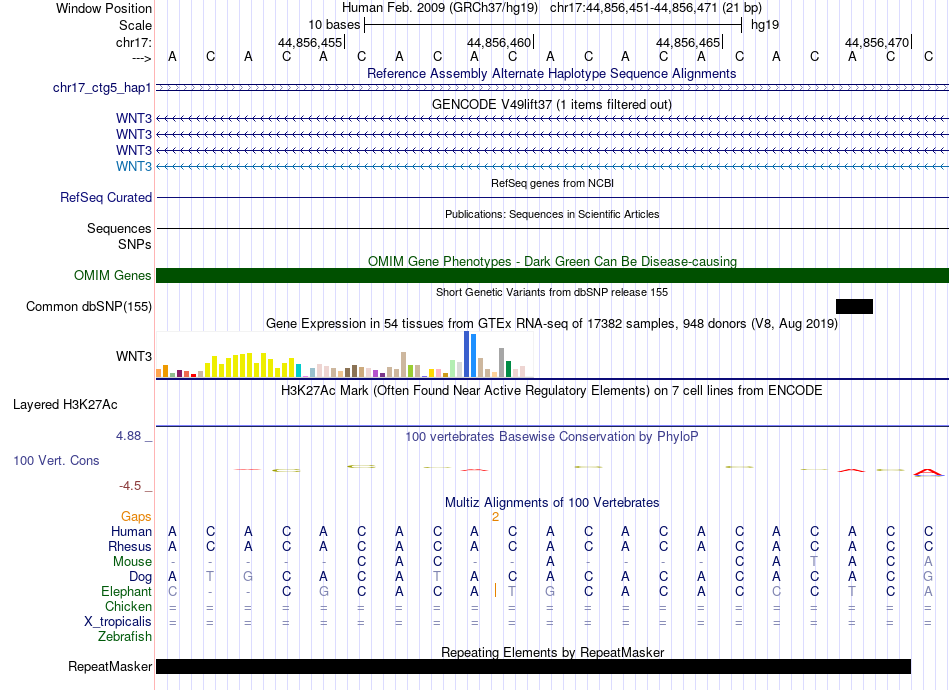Click the Common dbSNP(155) label
The image size is (950, 690).
click(88, 307)
